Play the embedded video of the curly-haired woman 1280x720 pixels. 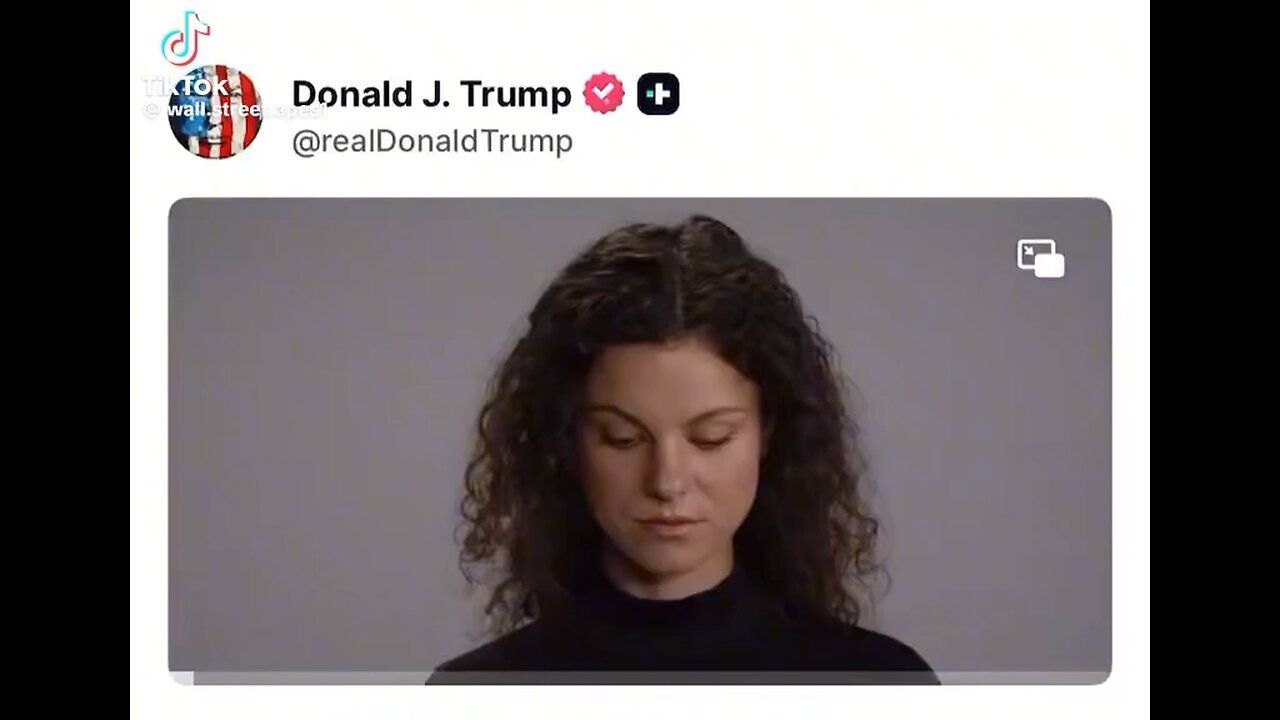640,441
